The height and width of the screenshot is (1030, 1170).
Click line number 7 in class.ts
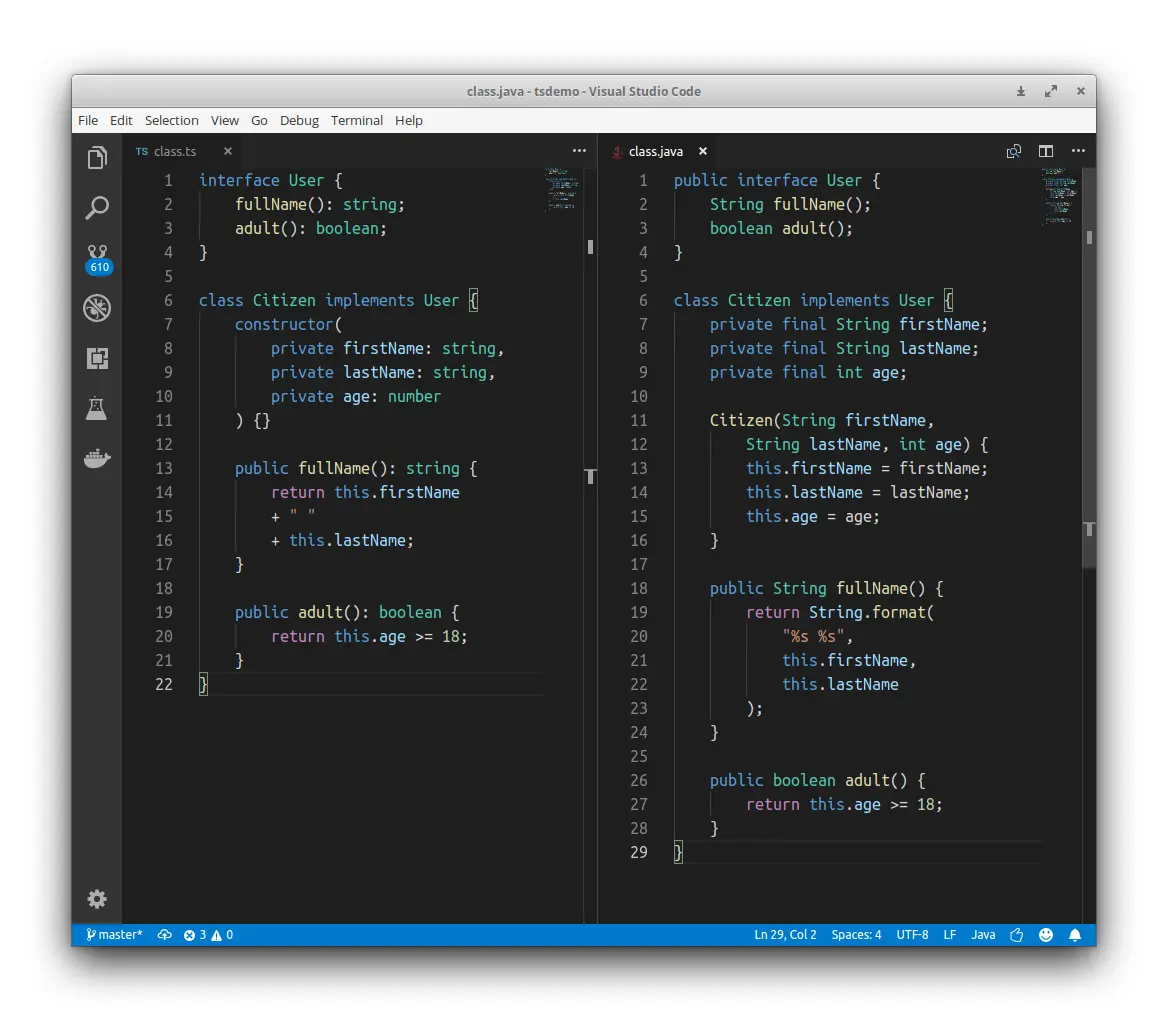coord(168,324)
